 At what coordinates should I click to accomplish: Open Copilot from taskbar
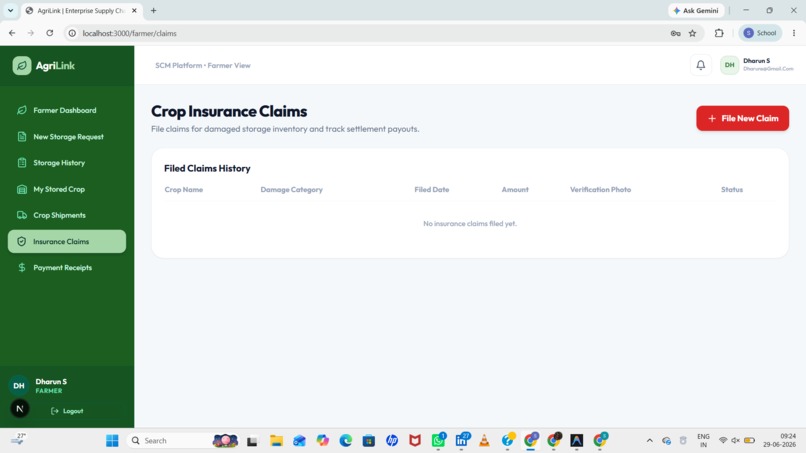pos(323,441)
